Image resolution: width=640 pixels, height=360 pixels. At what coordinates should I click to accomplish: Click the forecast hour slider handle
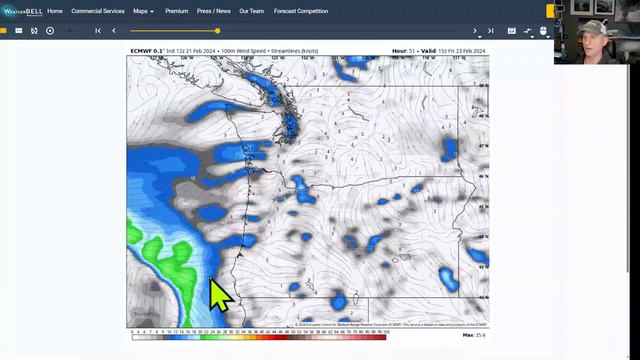[218, 31]
